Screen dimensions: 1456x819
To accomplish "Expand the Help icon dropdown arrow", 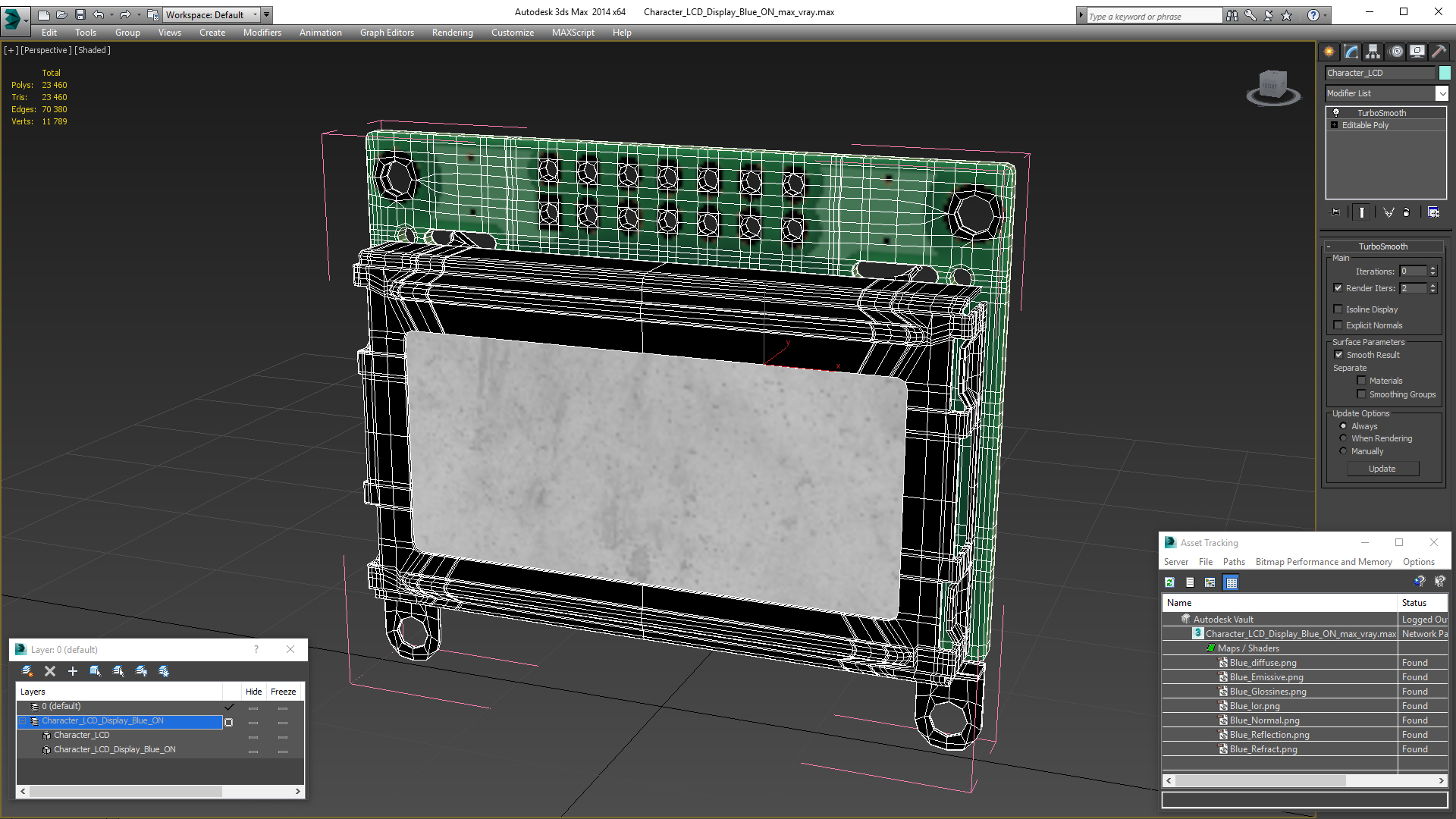I will click(x=1326, y=15).
